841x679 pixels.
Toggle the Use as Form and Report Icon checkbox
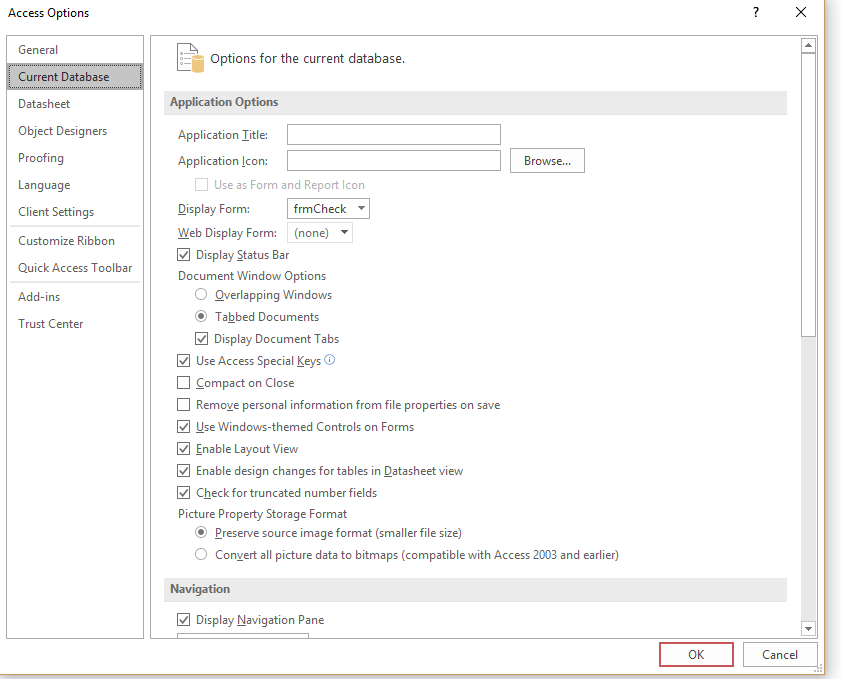click(201, 184)
